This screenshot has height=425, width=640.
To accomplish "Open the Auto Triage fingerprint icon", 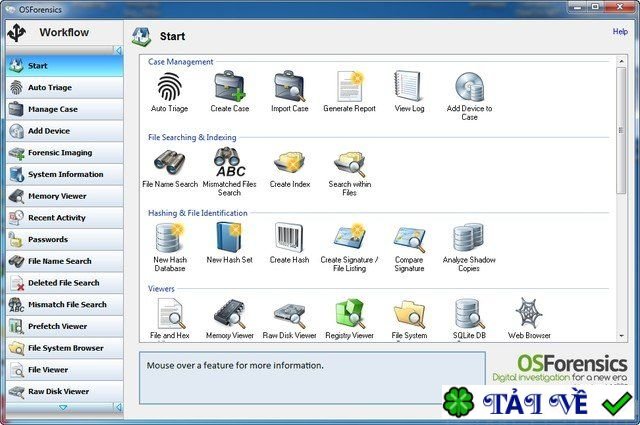I will (x=169, y=87).
